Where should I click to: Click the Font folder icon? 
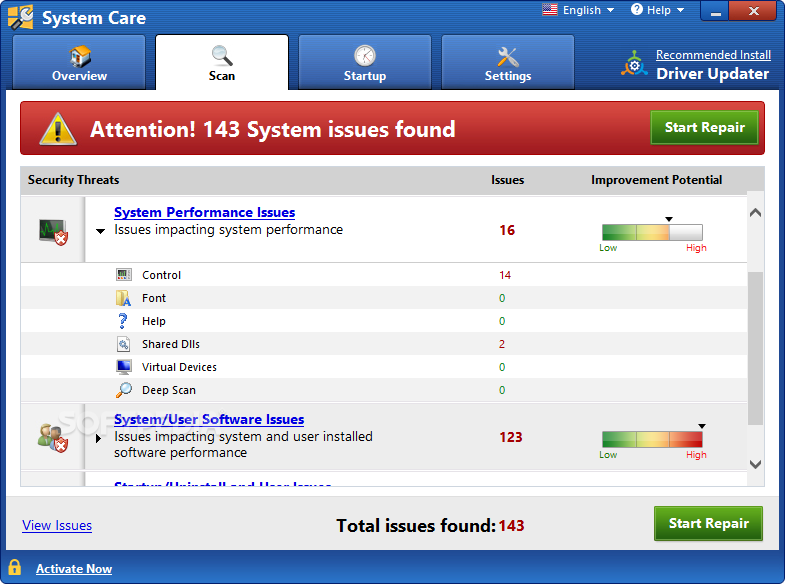tap(124, 298)
